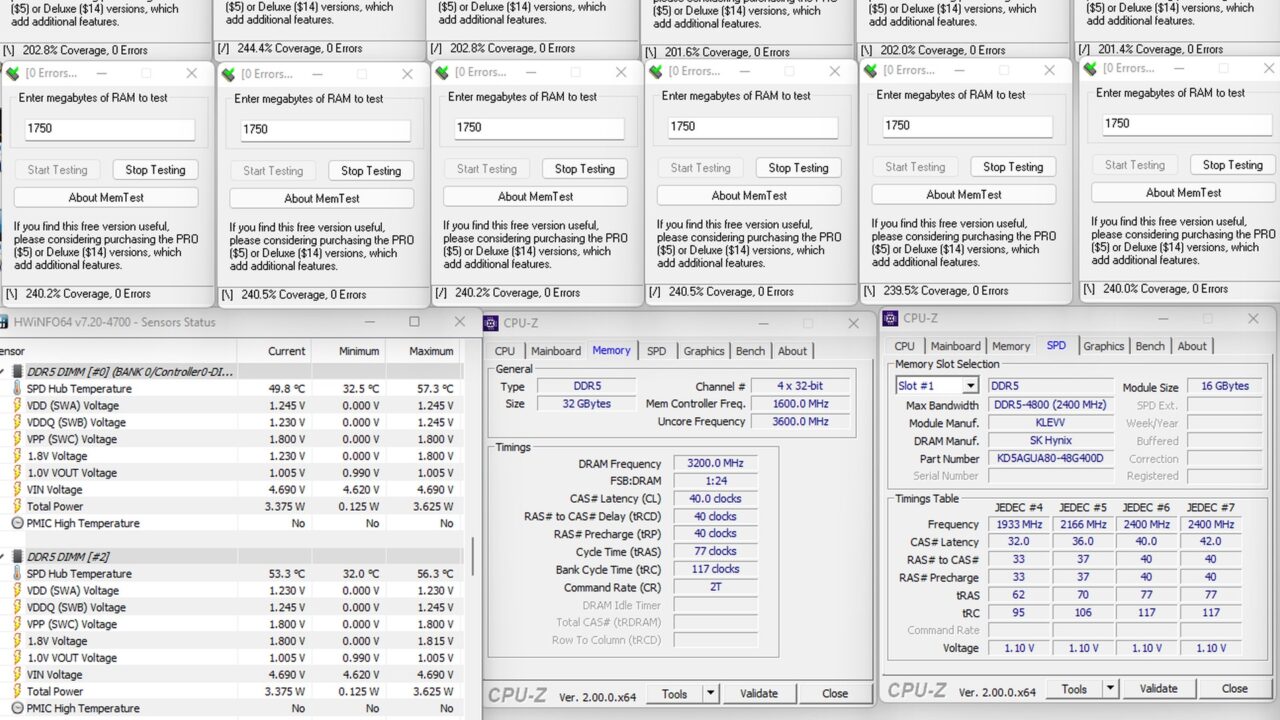Click lightning icon of DIMM [#0] VDD (SWA) Voltage
The image size is (1280, 720).
pos(17,406)
